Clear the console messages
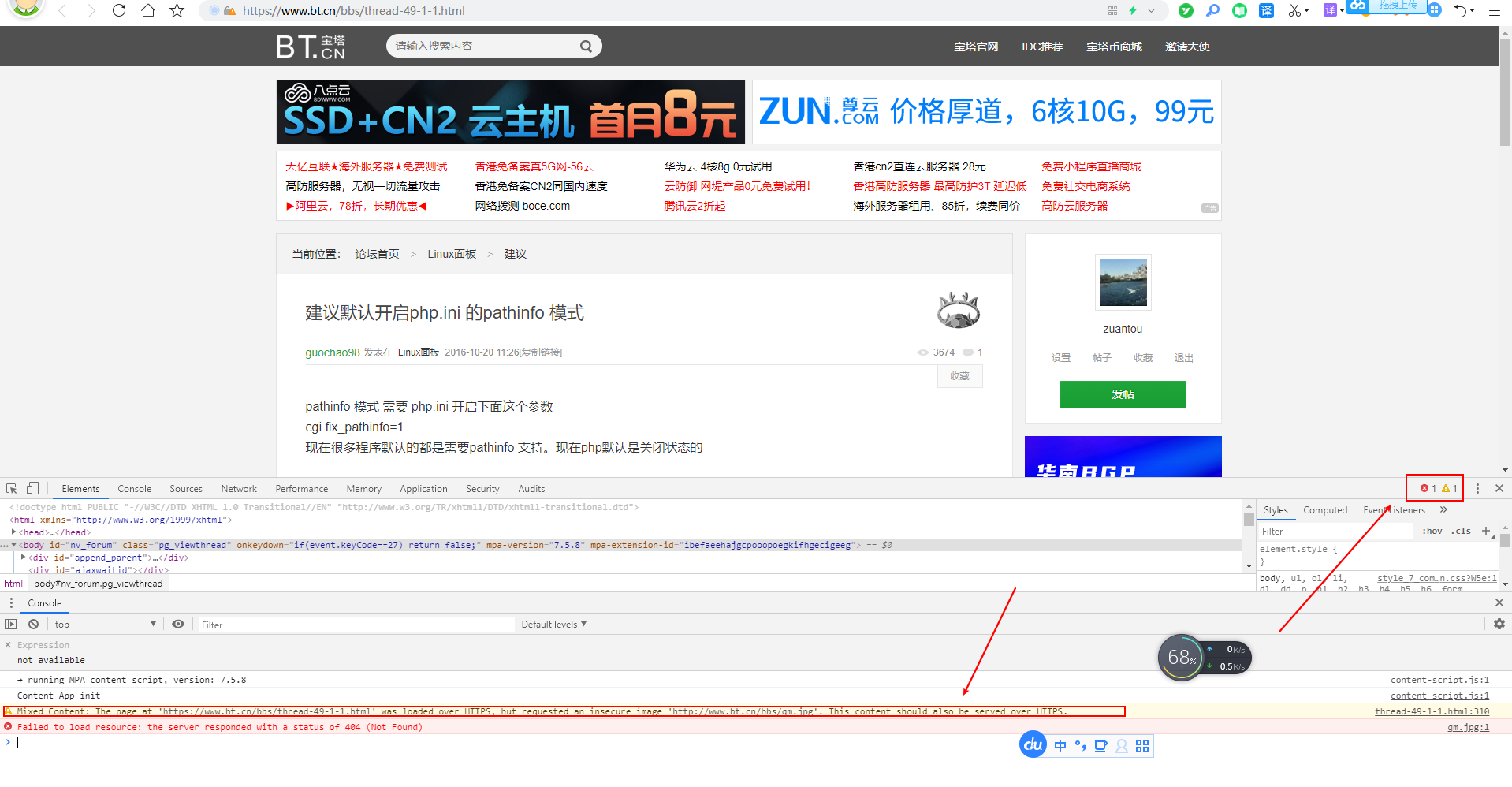The image size is (1512, 787). [x=33, y=624]
